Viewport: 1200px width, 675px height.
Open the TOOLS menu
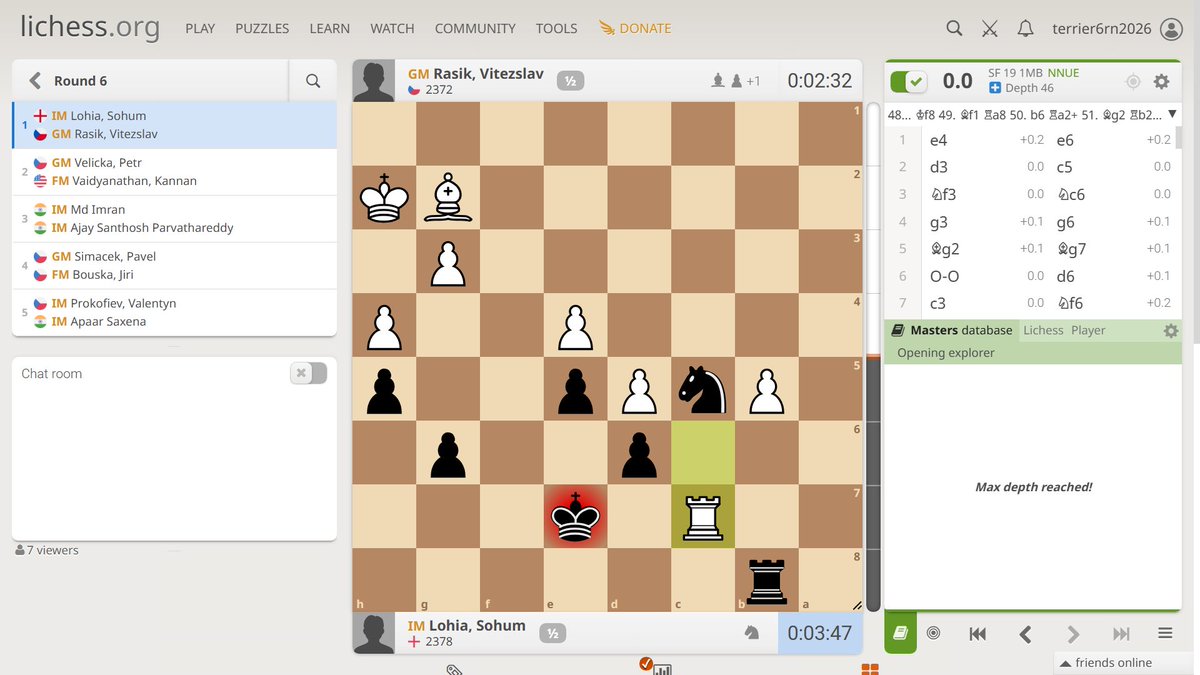[x=556, y=29]
